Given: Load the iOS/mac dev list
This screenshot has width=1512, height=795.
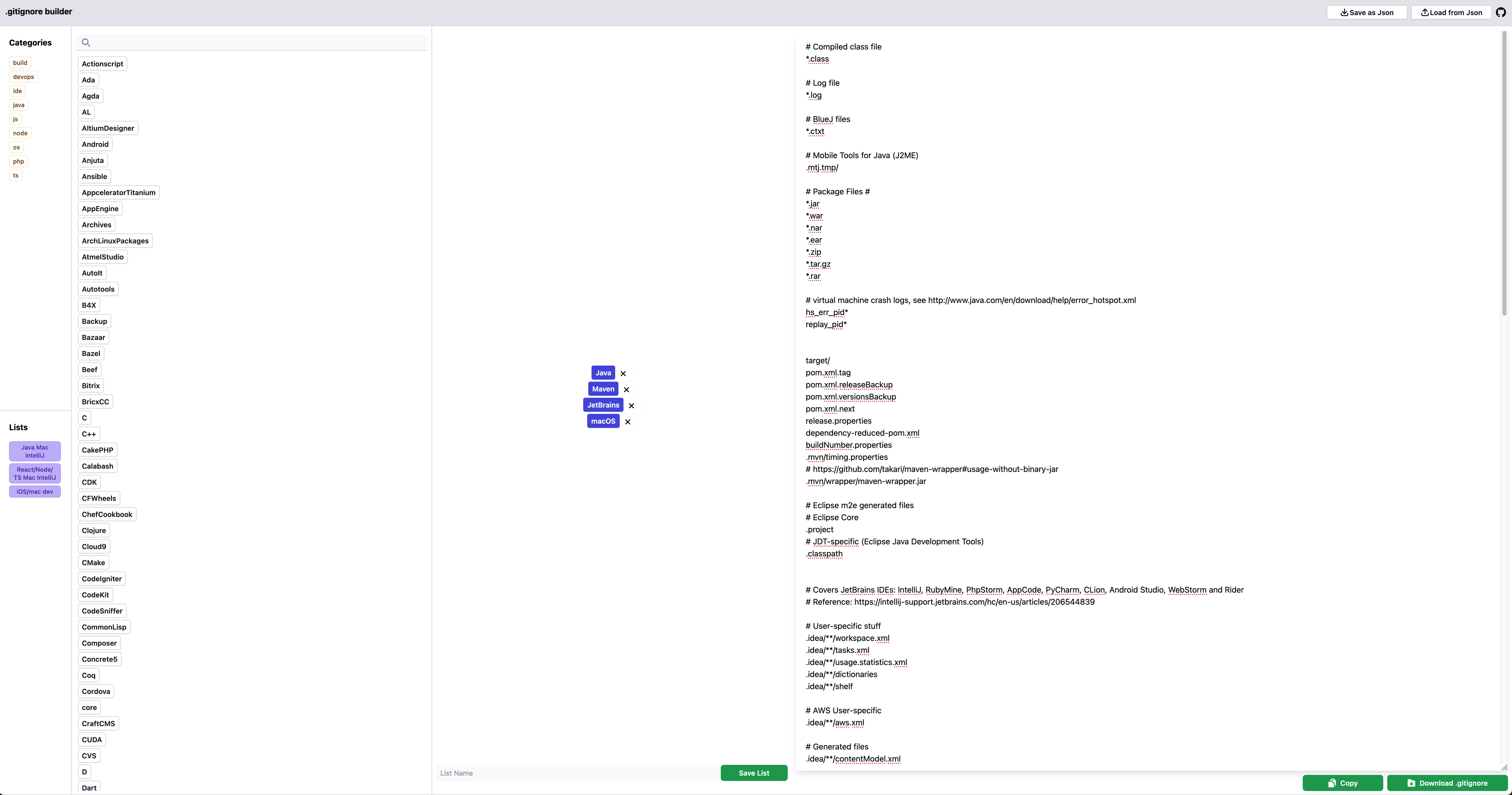Looking at the screenshot, I should pos(35,492).
